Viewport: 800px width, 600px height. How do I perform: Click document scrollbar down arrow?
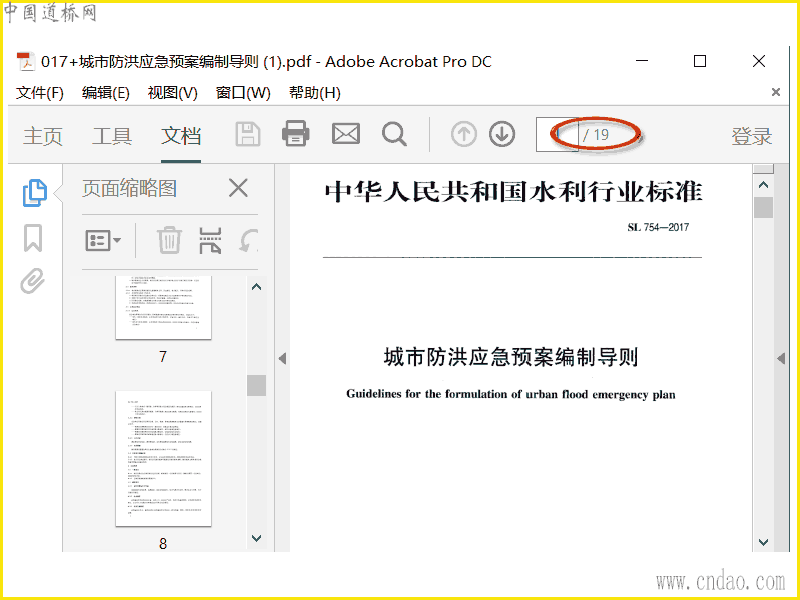[763, 542]
